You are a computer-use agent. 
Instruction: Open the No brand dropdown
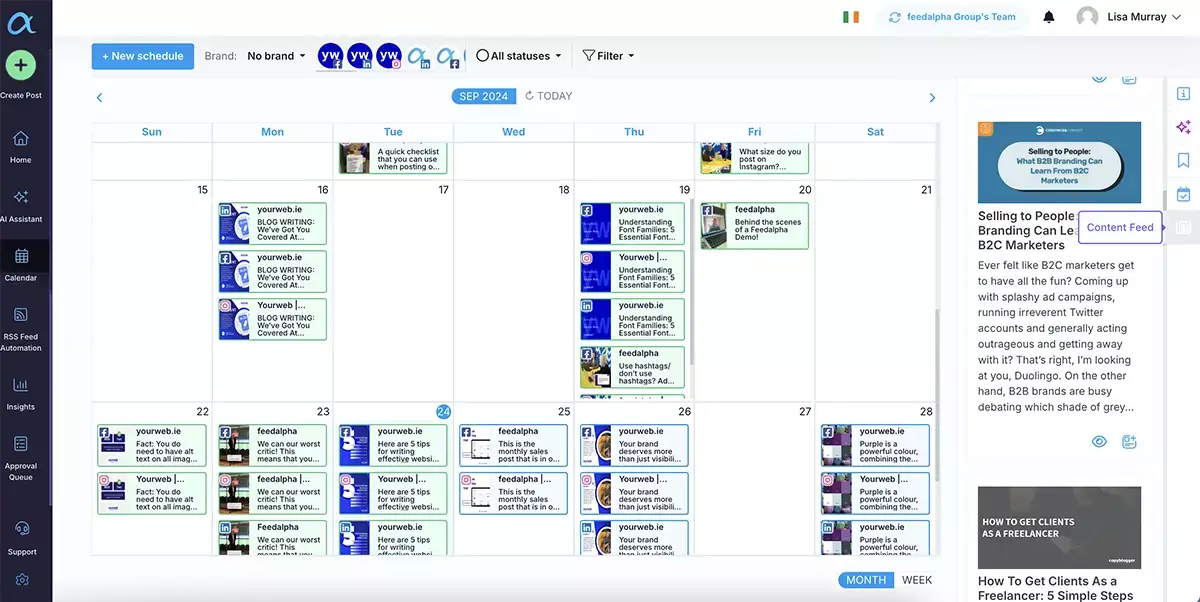[276, 56]
